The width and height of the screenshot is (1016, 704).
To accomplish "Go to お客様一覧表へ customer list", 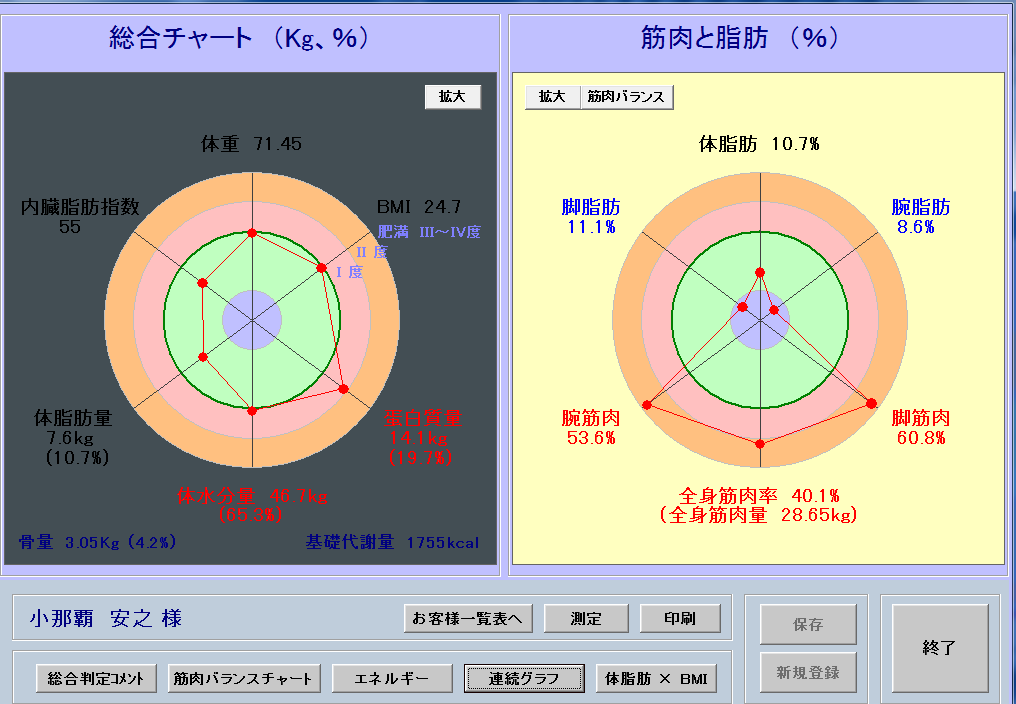I will tap(468, 618).
